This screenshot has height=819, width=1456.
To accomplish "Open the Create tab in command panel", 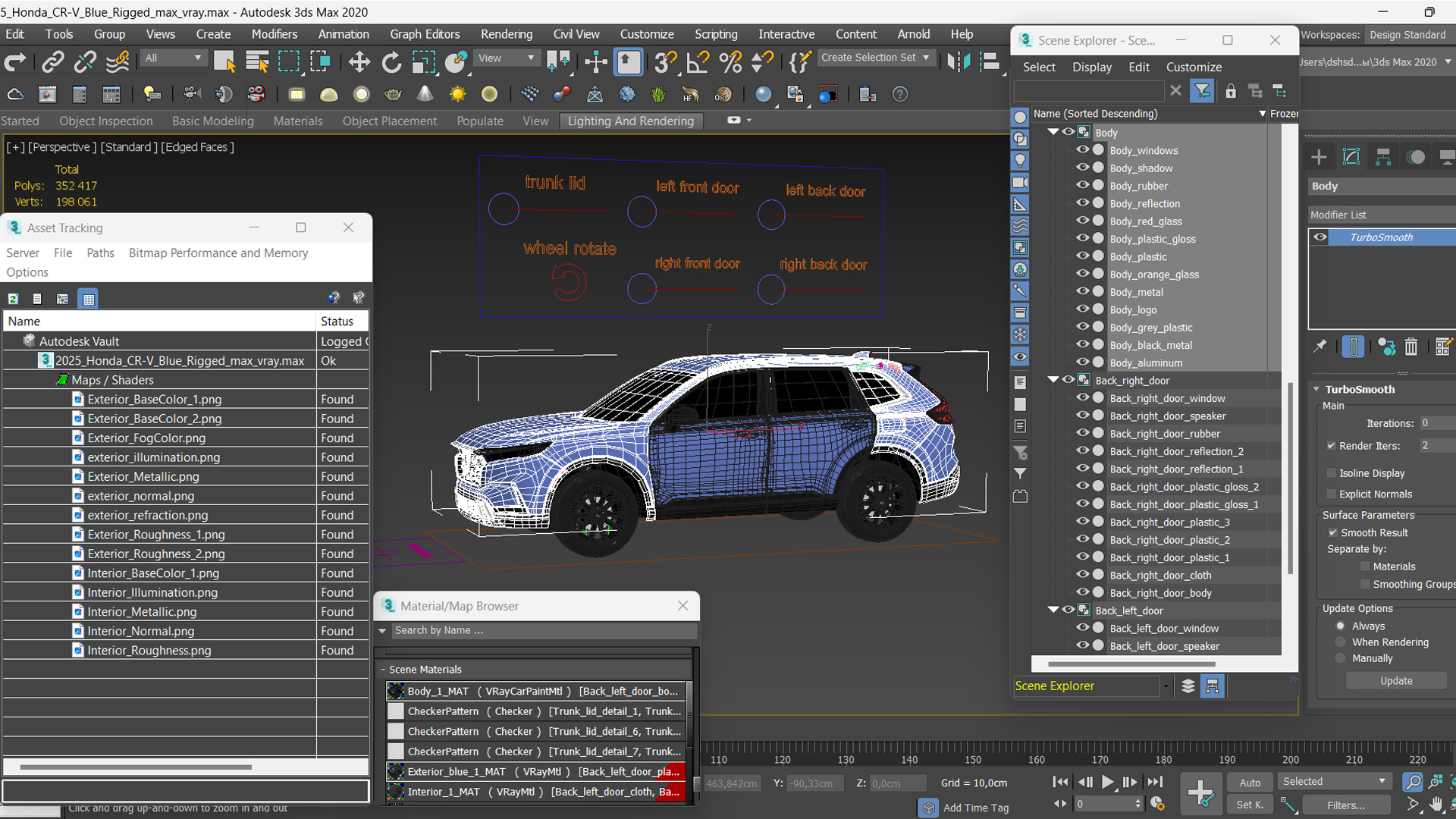I will pyautogui.click(x=1319, y=157).
